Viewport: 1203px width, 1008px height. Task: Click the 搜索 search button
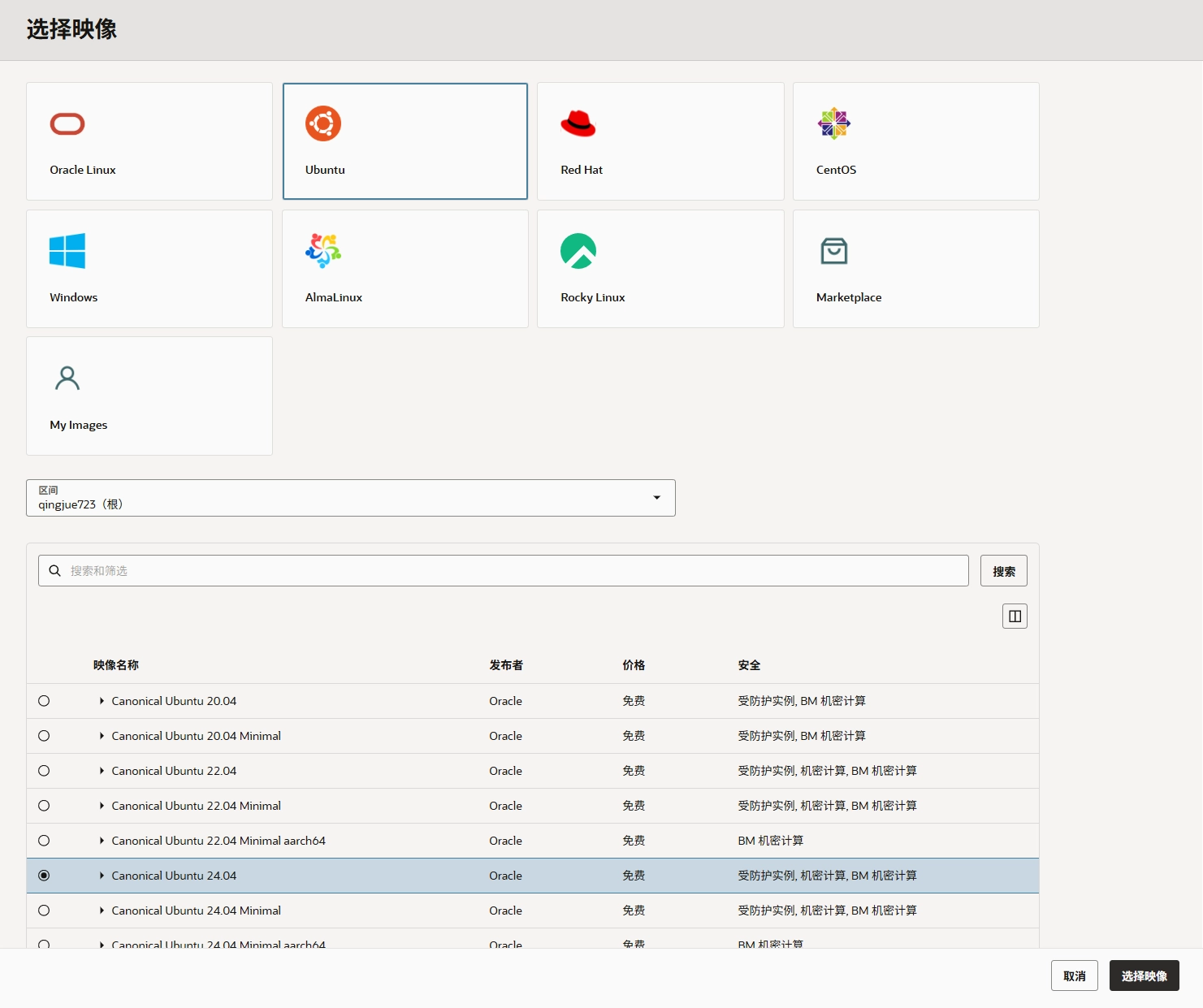click(1003, 571)
